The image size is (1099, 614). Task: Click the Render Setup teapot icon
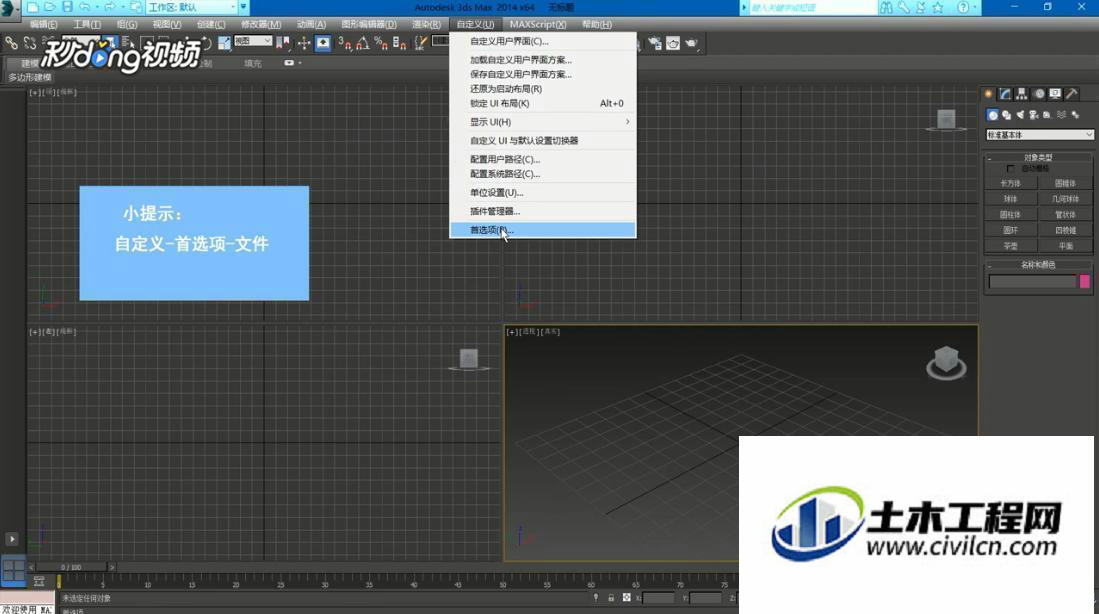point(654,43)
